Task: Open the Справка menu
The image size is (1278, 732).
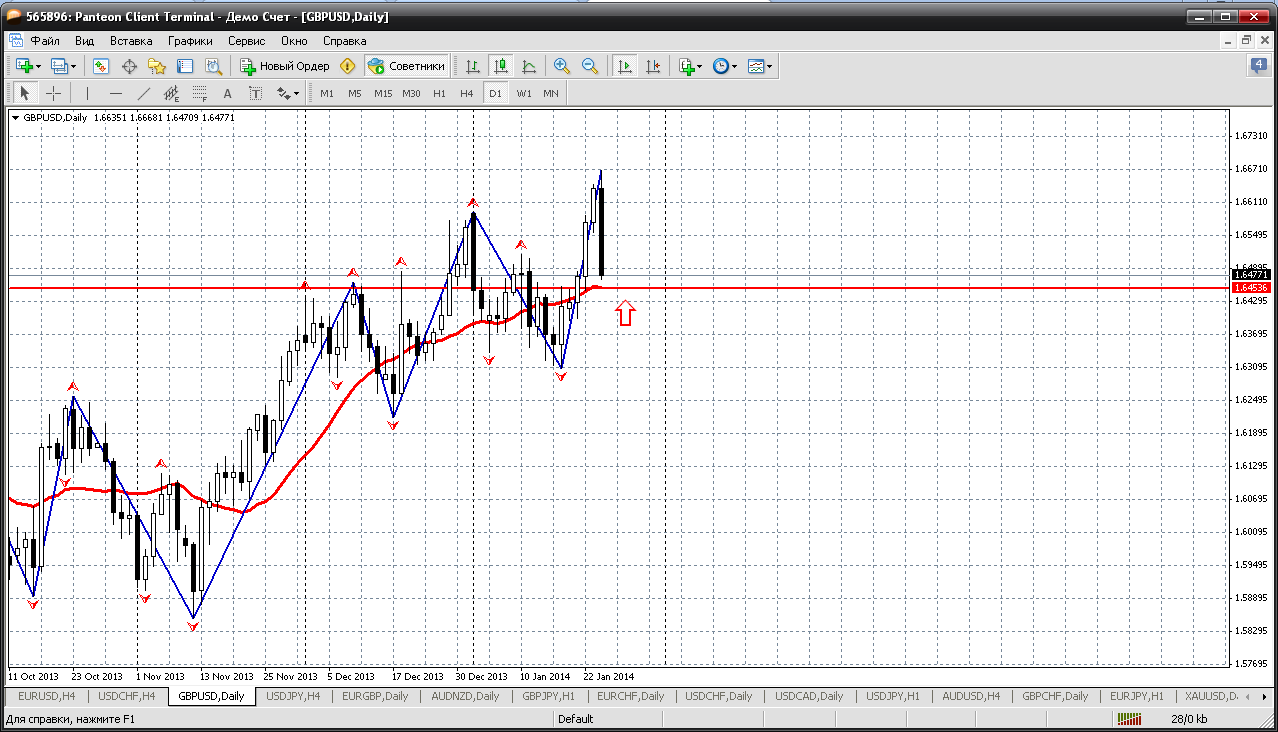Action: pyautogui.click(x=345, y=41)
